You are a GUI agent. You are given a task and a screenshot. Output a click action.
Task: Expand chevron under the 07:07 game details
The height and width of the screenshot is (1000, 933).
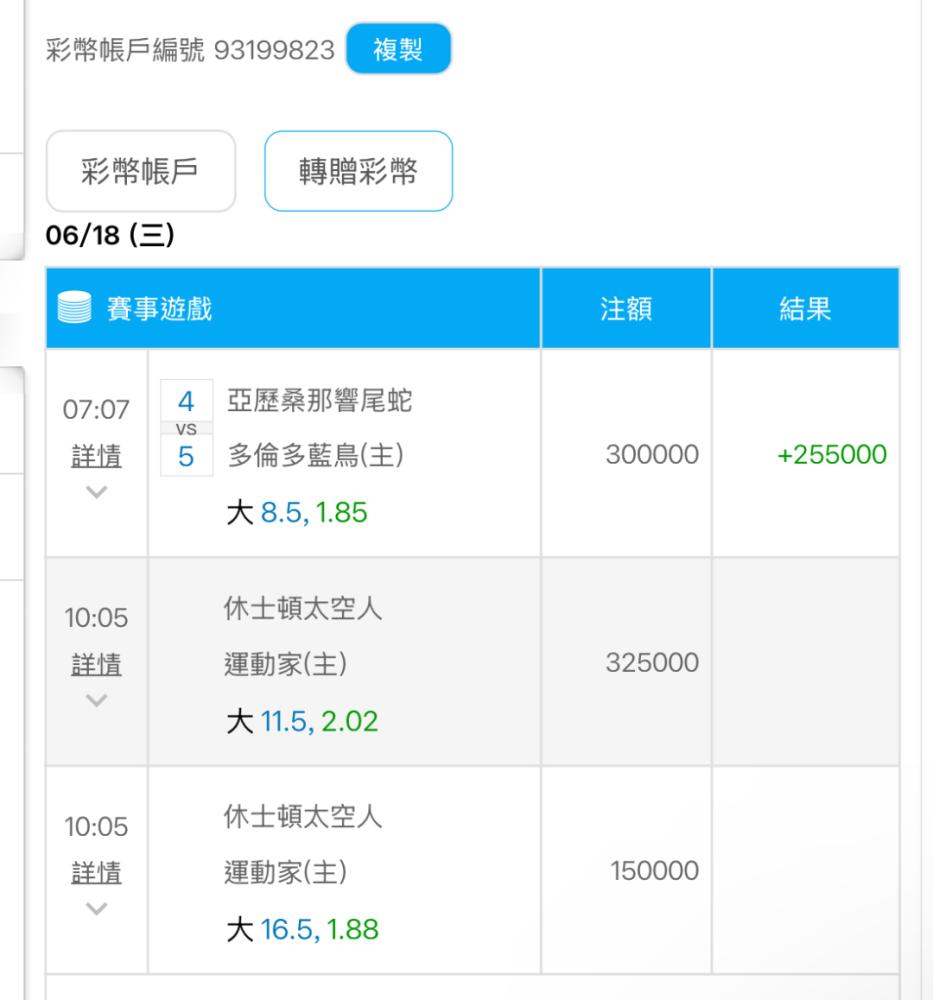pos(96,492)
